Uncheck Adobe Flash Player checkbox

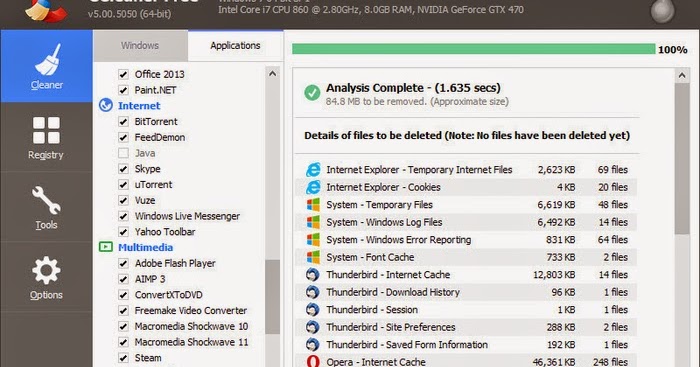pyautogui.click(x=123, y=263)
